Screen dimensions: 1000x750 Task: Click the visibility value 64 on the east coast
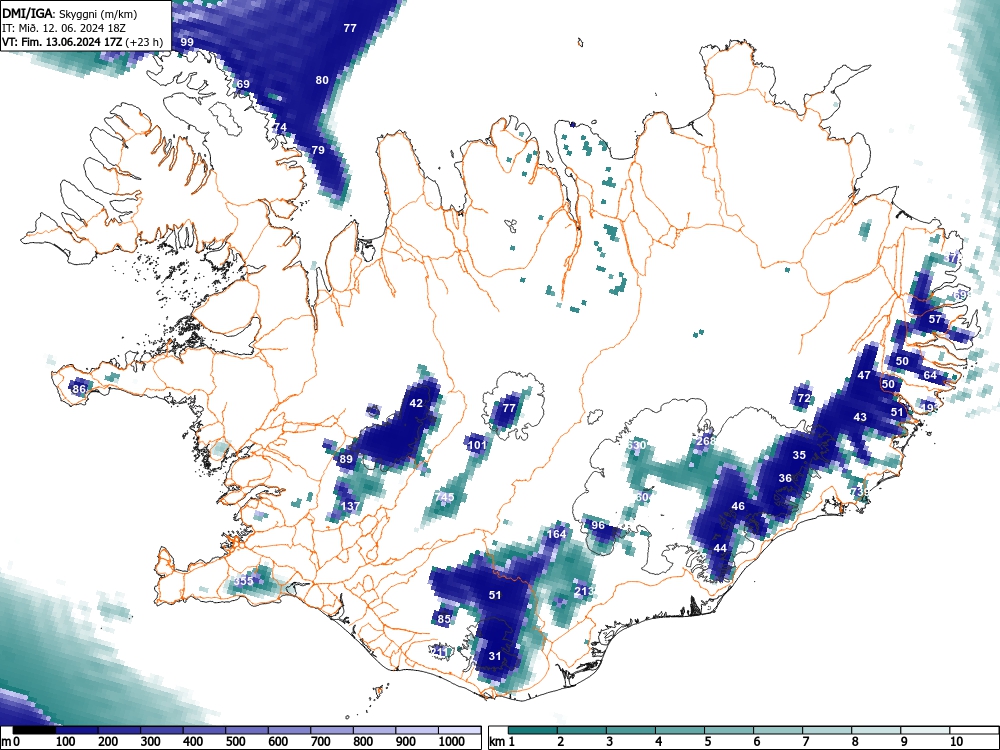click(x=930, y=375)
